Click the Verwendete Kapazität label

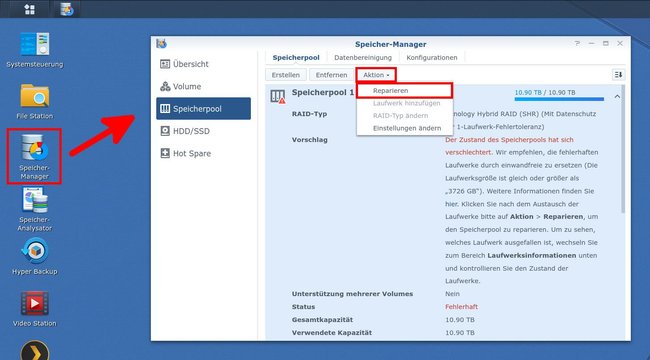point(332,333)
